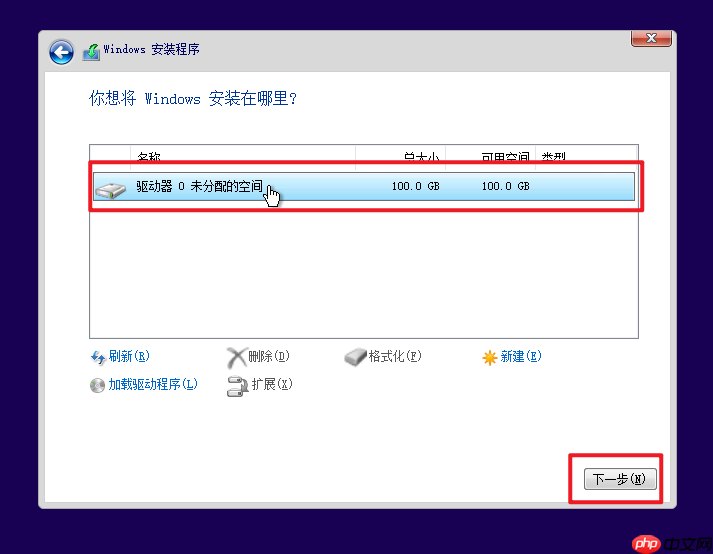Click the load driver disc icon

coord(97,385)
